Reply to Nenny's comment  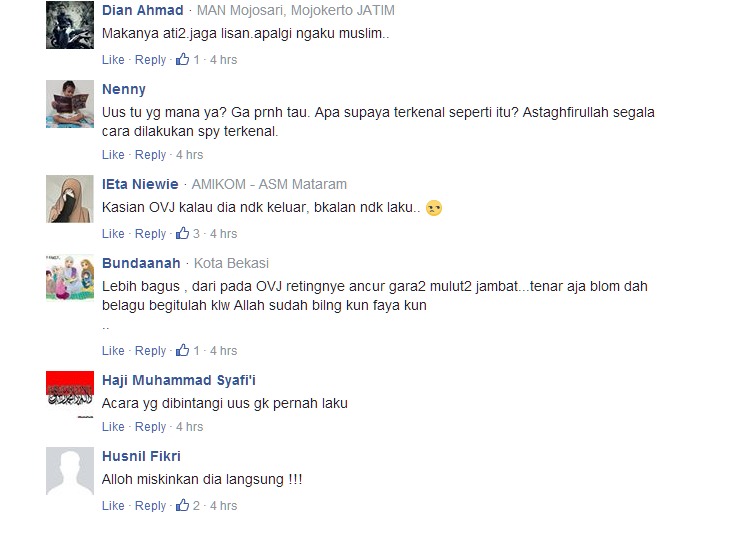(150, 155)
